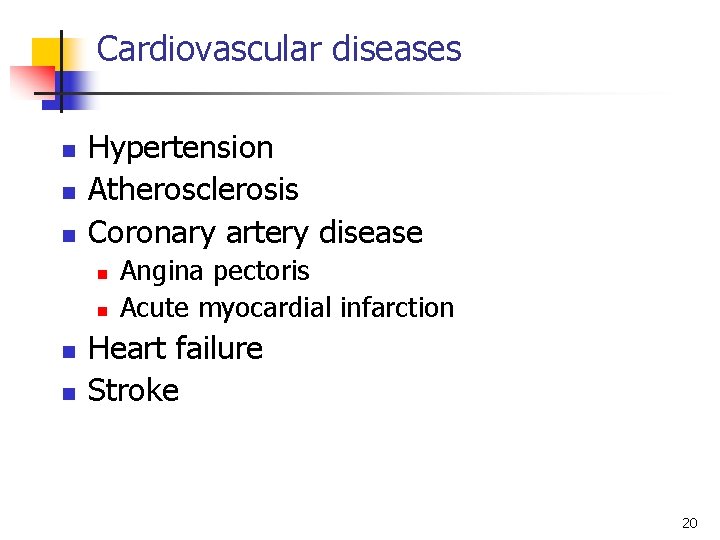Click the red square in slide logo
Viewport: 720px width, 540px height.
(32, 82)
